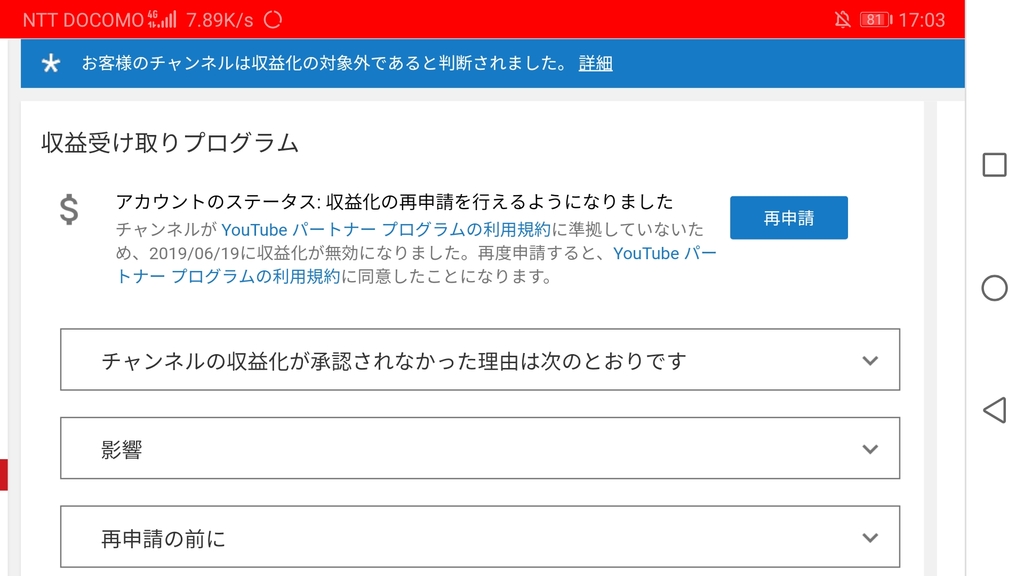The width and height of the screenshot is (1024, 576).
Task: Expand the 再申請の前に section chevron
Action: [x=869, y=538]
